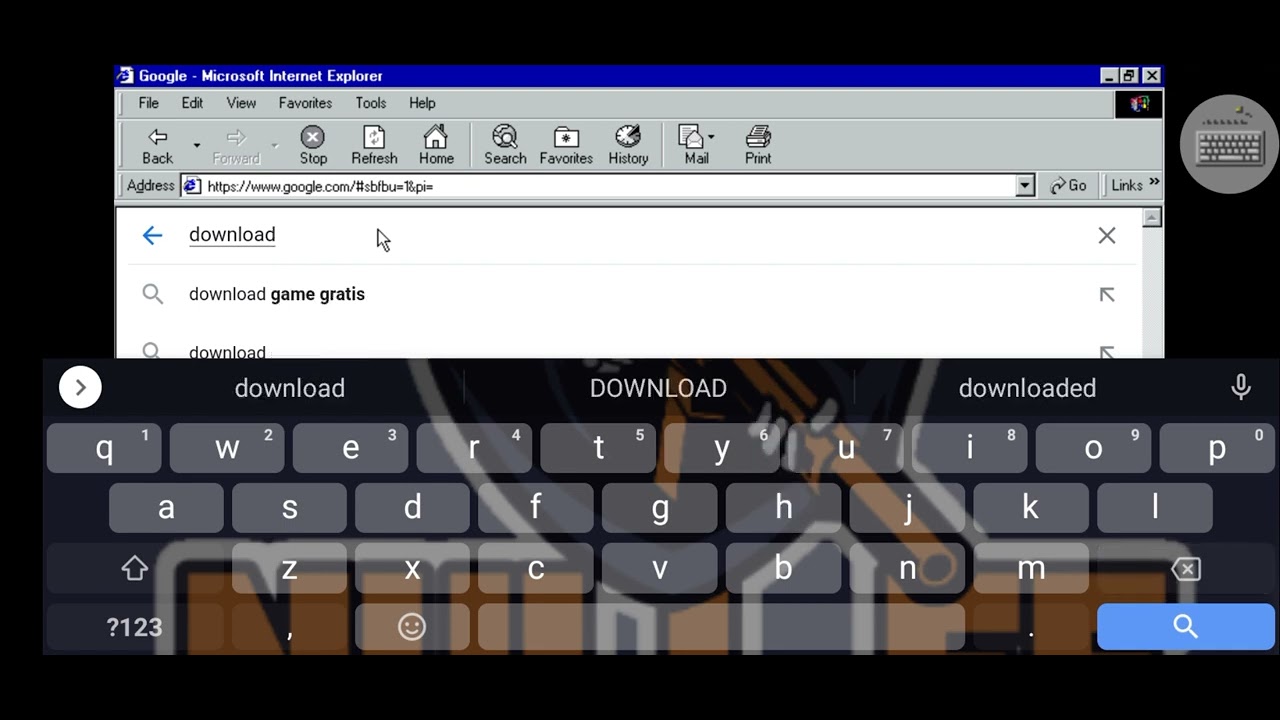Screen dimensions: 1280x720
Task: Open the Help menu
Action: 422,103
